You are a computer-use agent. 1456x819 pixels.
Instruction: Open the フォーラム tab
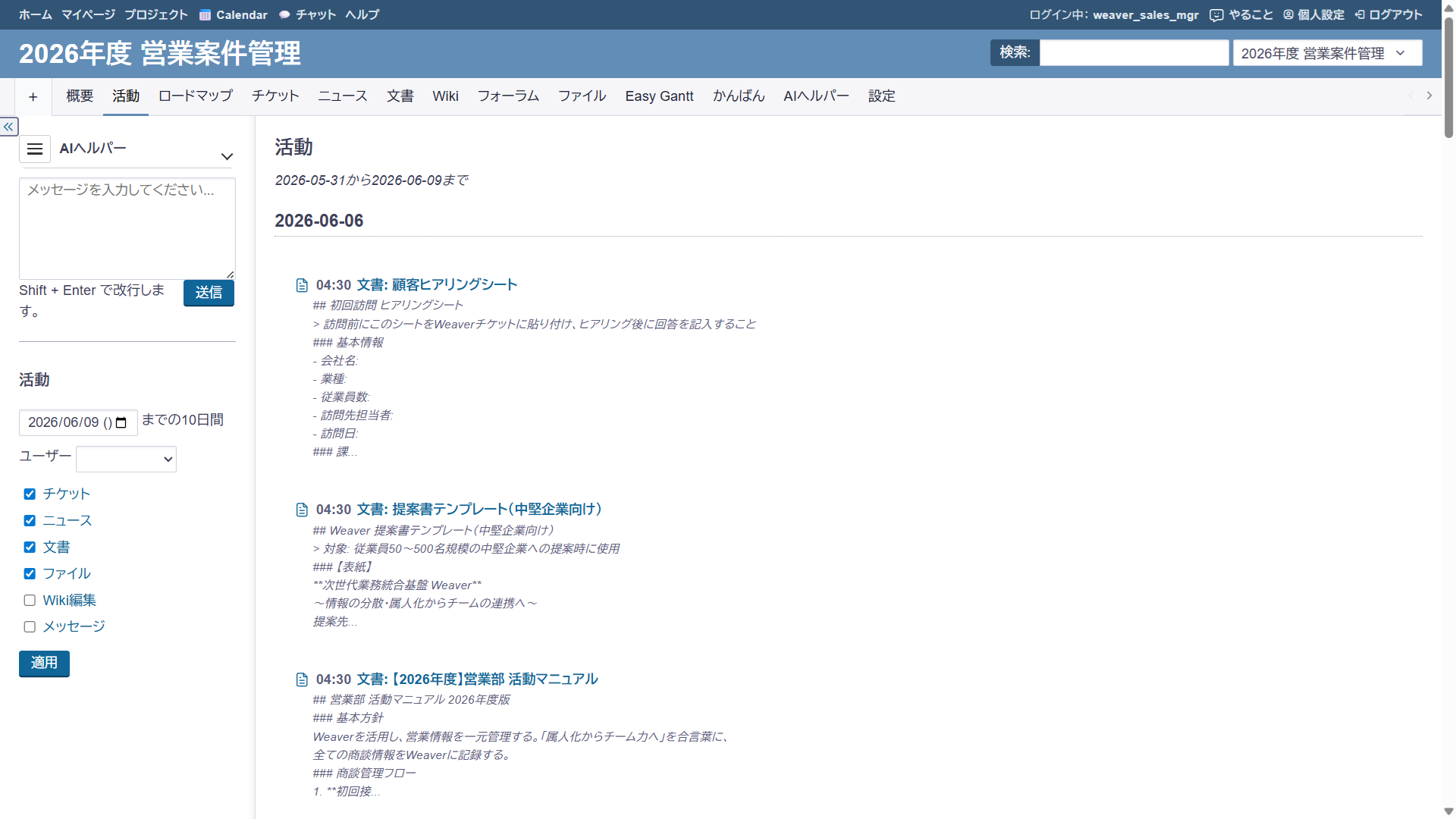pos(508,96)
